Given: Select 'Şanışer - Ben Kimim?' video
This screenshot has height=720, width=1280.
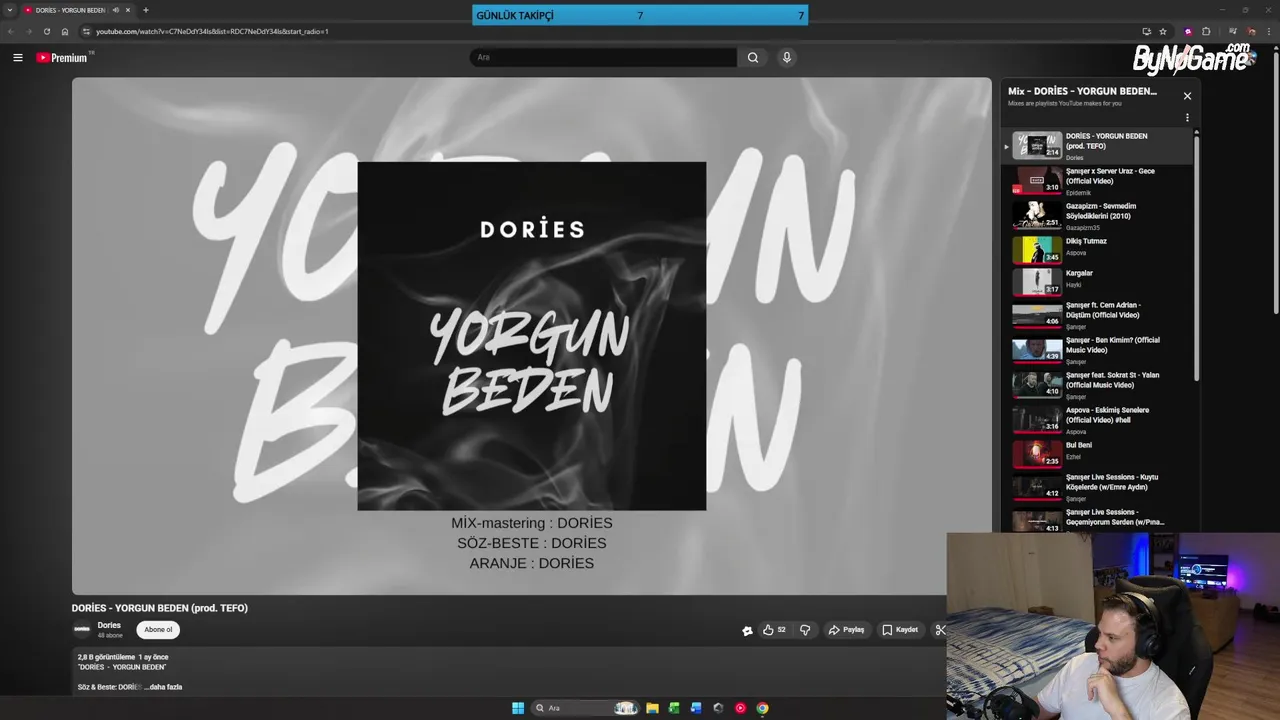Looking at the screenshot, I should [x=1098, y=350].
